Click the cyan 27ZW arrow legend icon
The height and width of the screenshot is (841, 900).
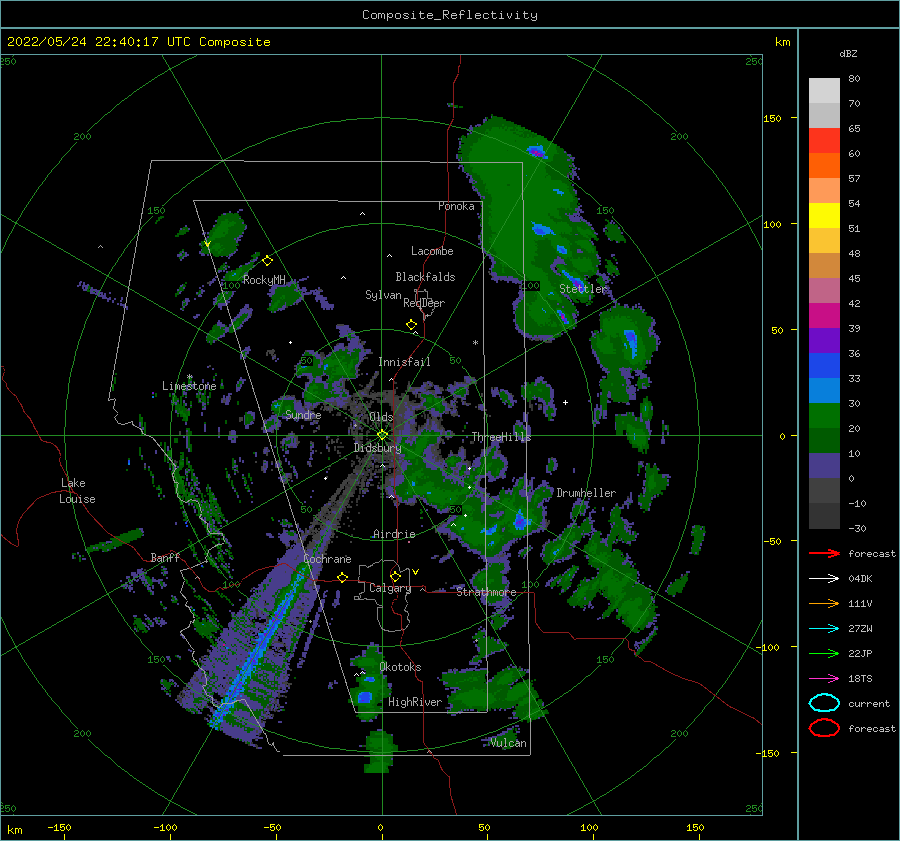pyautogui.click(x=824, y=629)
